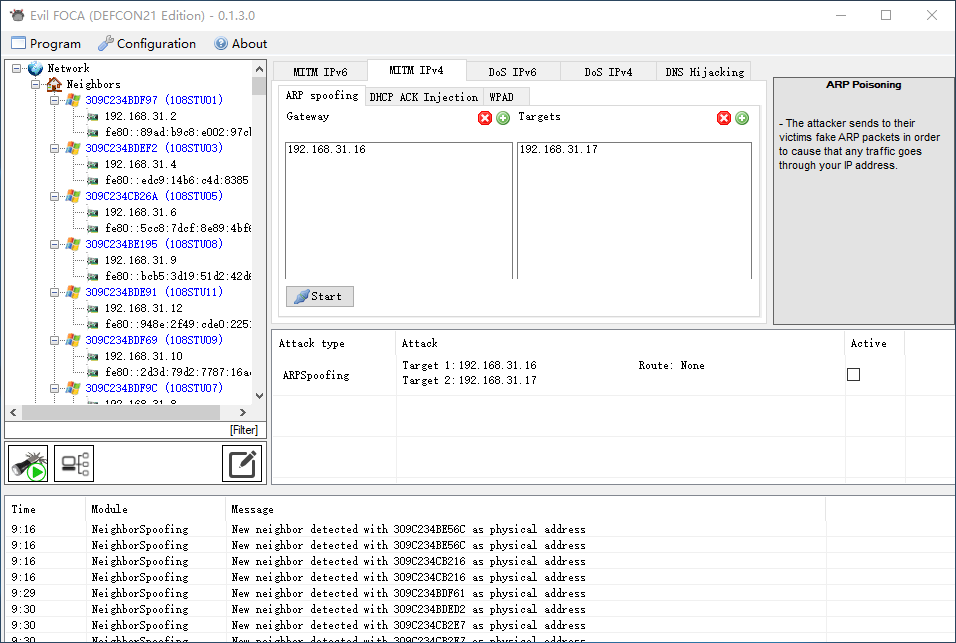
Task: Click Windows icon of 309C234CB26A host
Action: [73, 196]
